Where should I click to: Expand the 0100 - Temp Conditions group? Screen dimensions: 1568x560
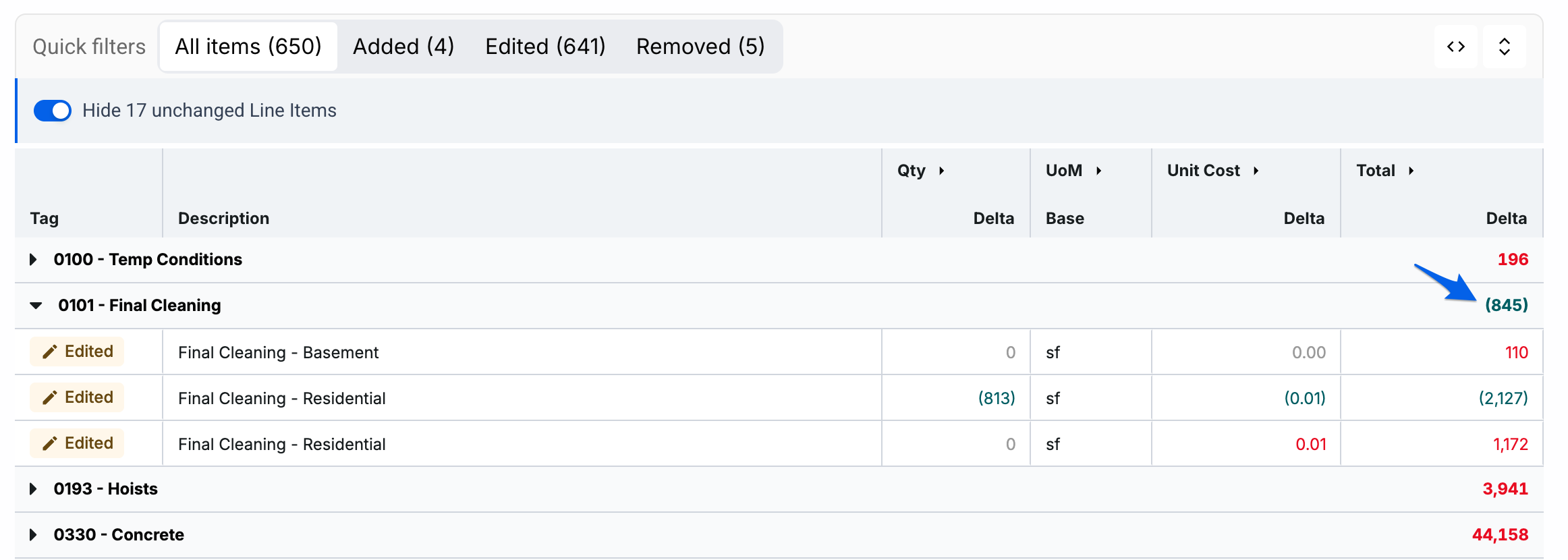tap(33, 260)
